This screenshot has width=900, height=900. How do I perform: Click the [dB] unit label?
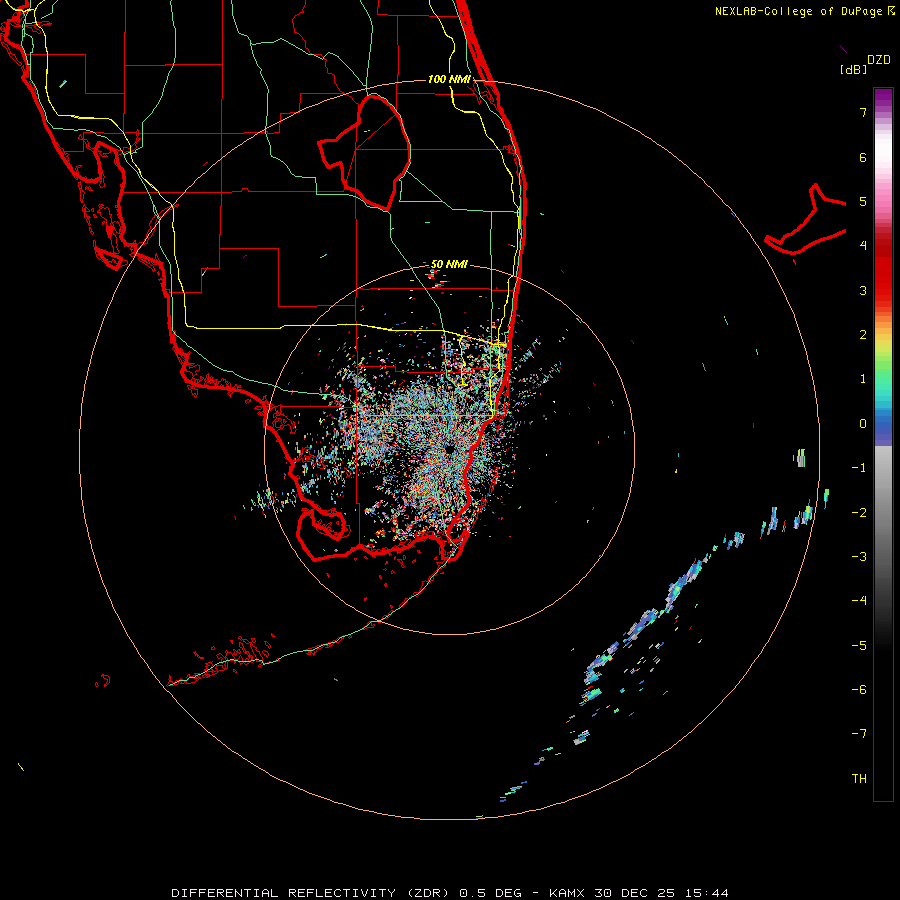point(853,69)
